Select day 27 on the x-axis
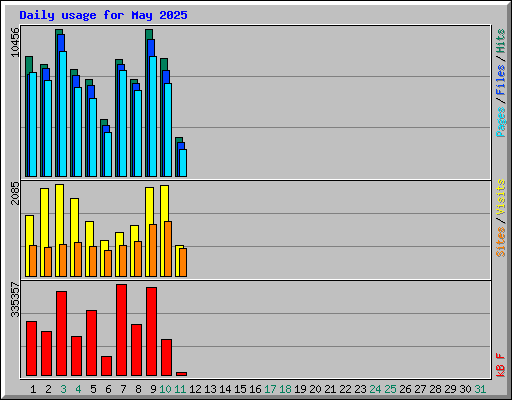The width and height of the screenshot is (512, 400). [420, 389]
